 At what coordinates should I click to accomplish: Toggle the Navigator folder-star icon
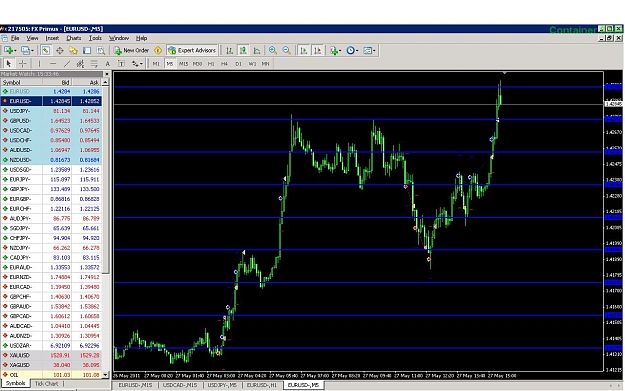click(x=73, y=50)
